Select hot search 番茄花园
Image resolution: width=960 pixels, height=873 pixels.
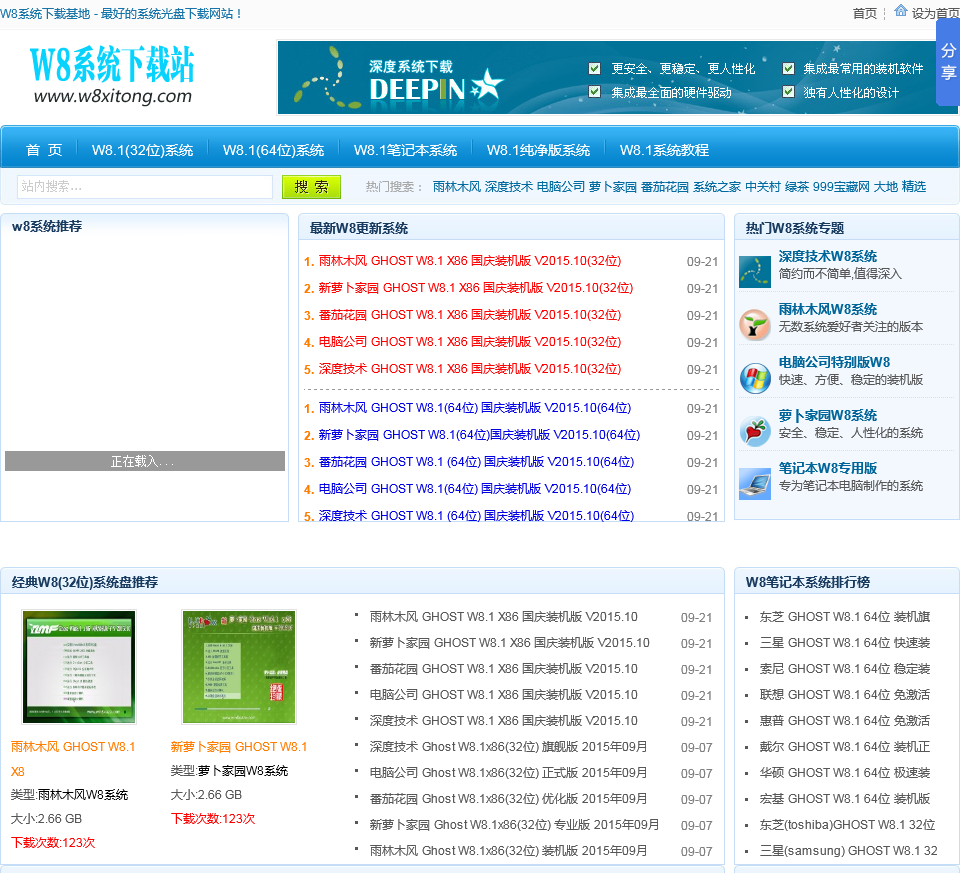click(665, 187)
